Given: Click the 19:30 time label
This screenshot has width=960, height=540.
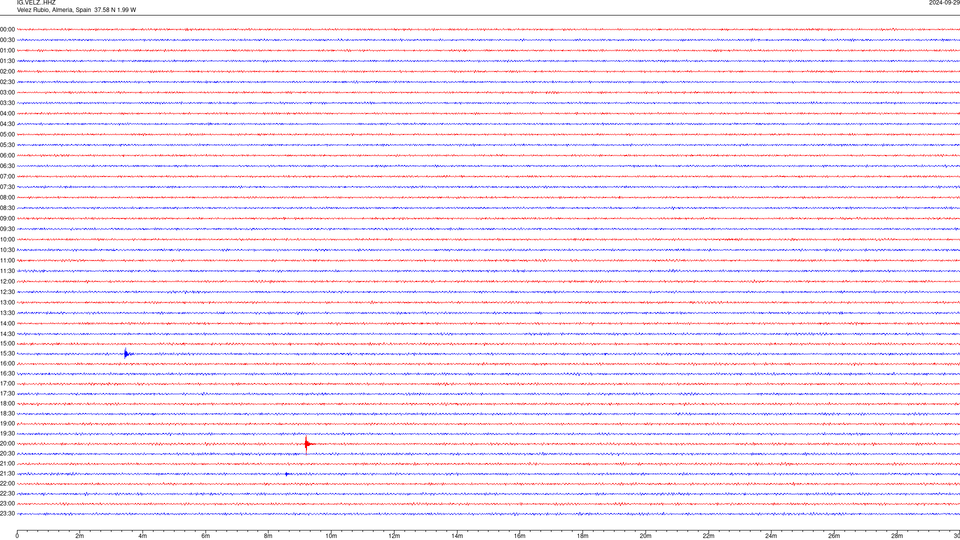Looking at the screenshot, I should [x=7, y=433].
